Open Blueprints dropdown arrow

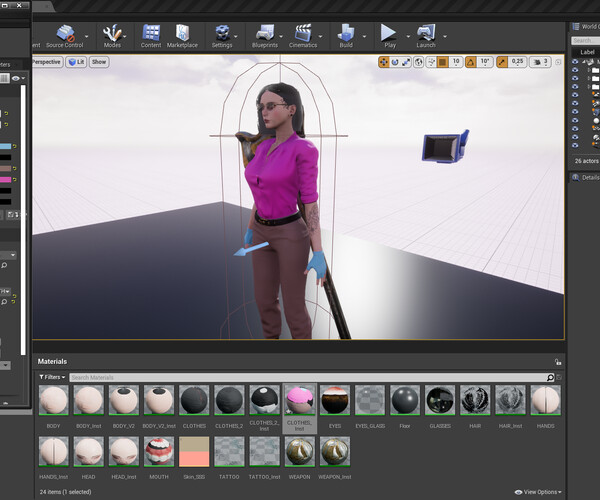281,36
